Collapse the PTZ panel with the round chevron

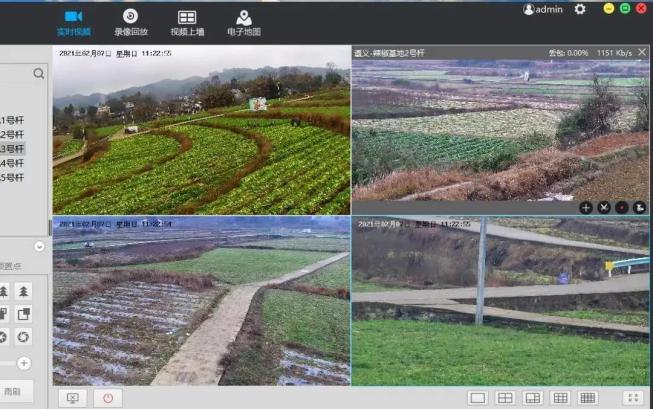(x=39, y=247)
